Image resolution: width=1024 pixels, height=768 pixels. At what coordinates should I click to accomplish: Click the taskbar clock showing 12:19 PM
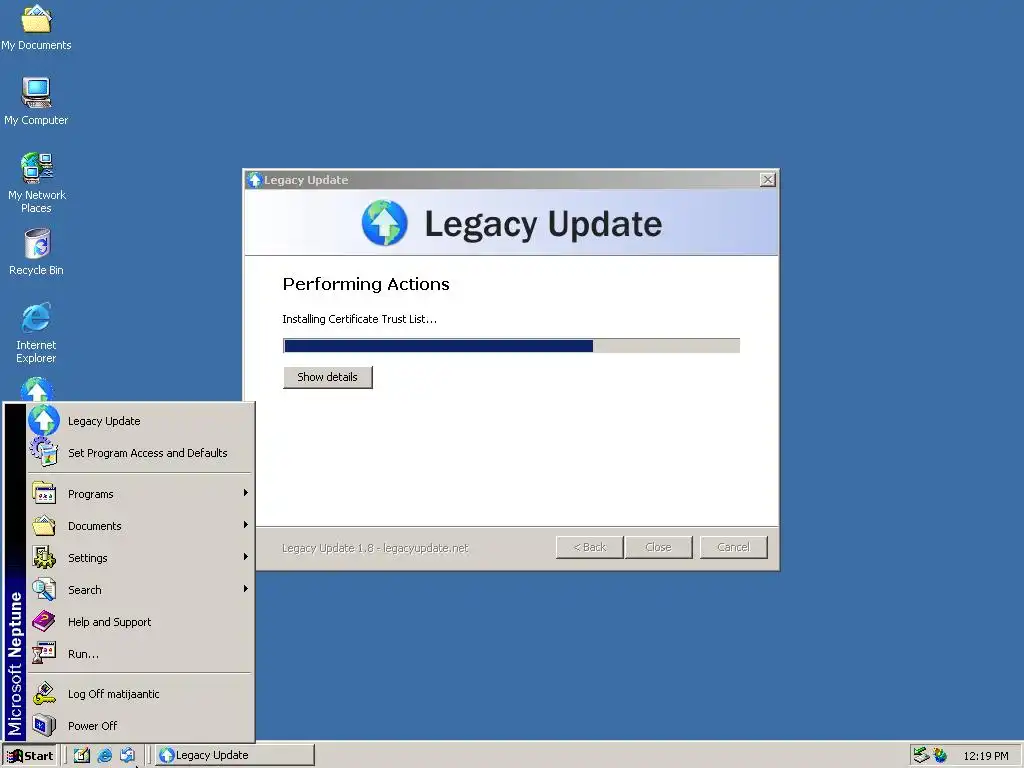point(985,756)
